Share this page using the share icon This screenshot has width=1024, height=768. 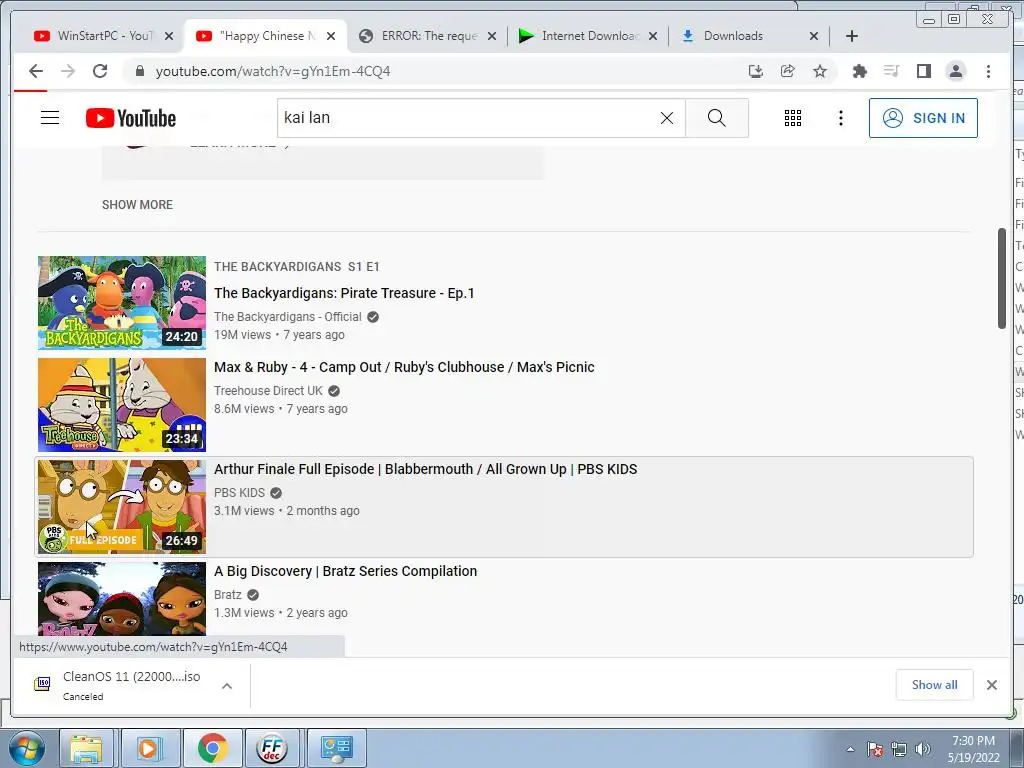788,71
